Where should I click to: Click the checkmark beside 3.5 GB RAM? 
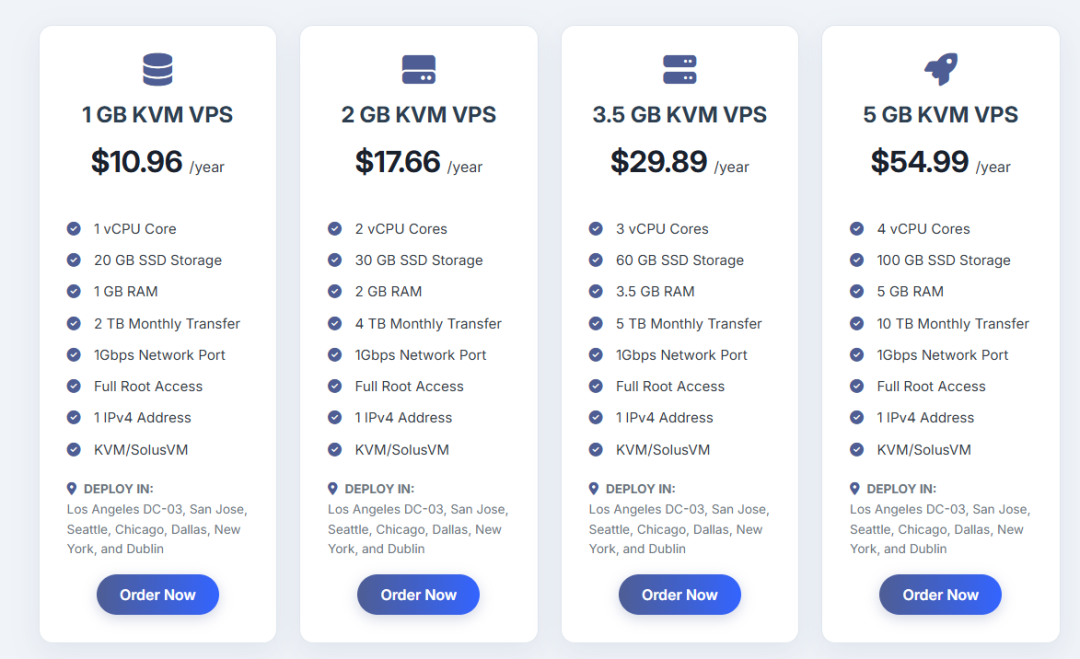click(596, 291)
